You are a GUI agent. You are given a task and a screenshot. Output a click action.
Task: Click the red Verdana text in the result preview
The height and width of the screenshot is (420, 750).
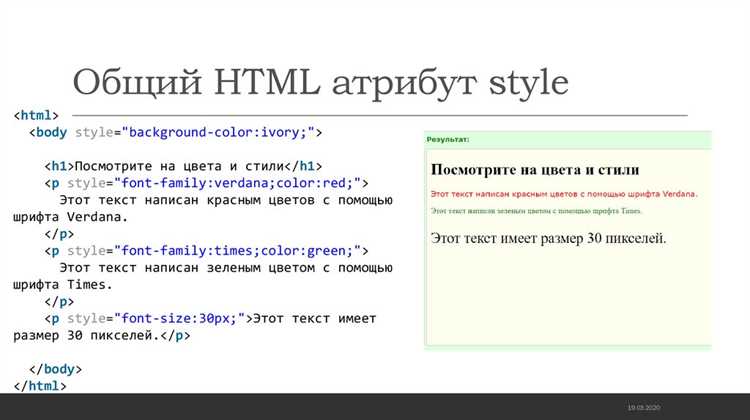[x=564, y=194]
